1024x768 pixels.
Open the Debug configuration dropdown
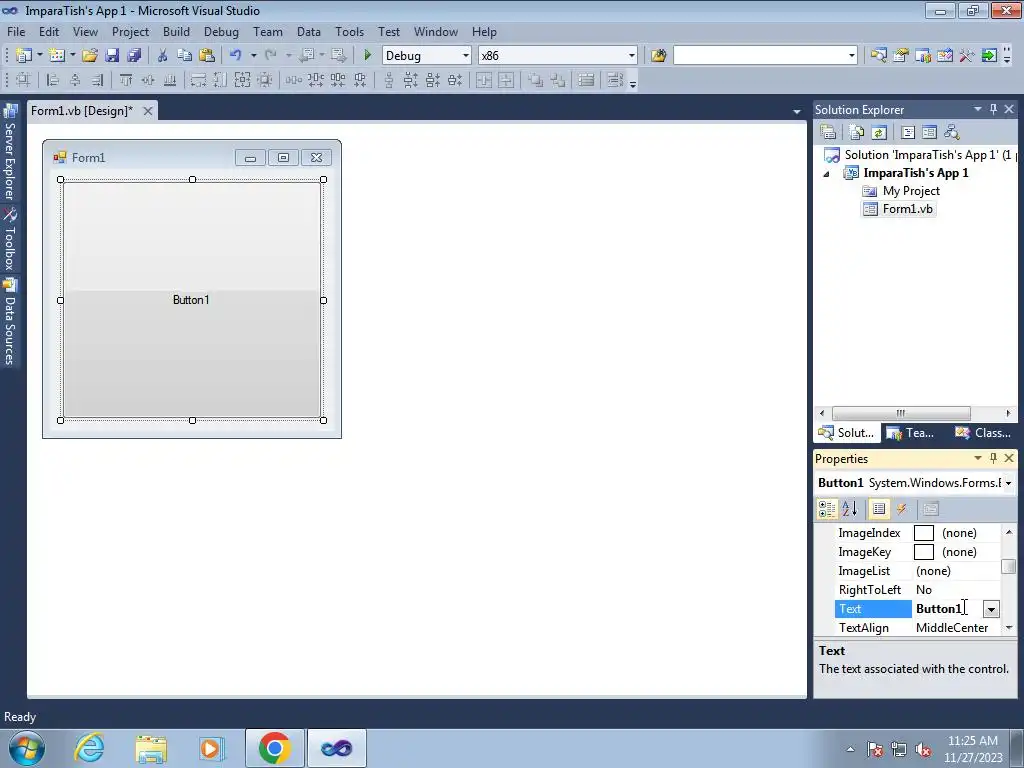pos(466,56)
